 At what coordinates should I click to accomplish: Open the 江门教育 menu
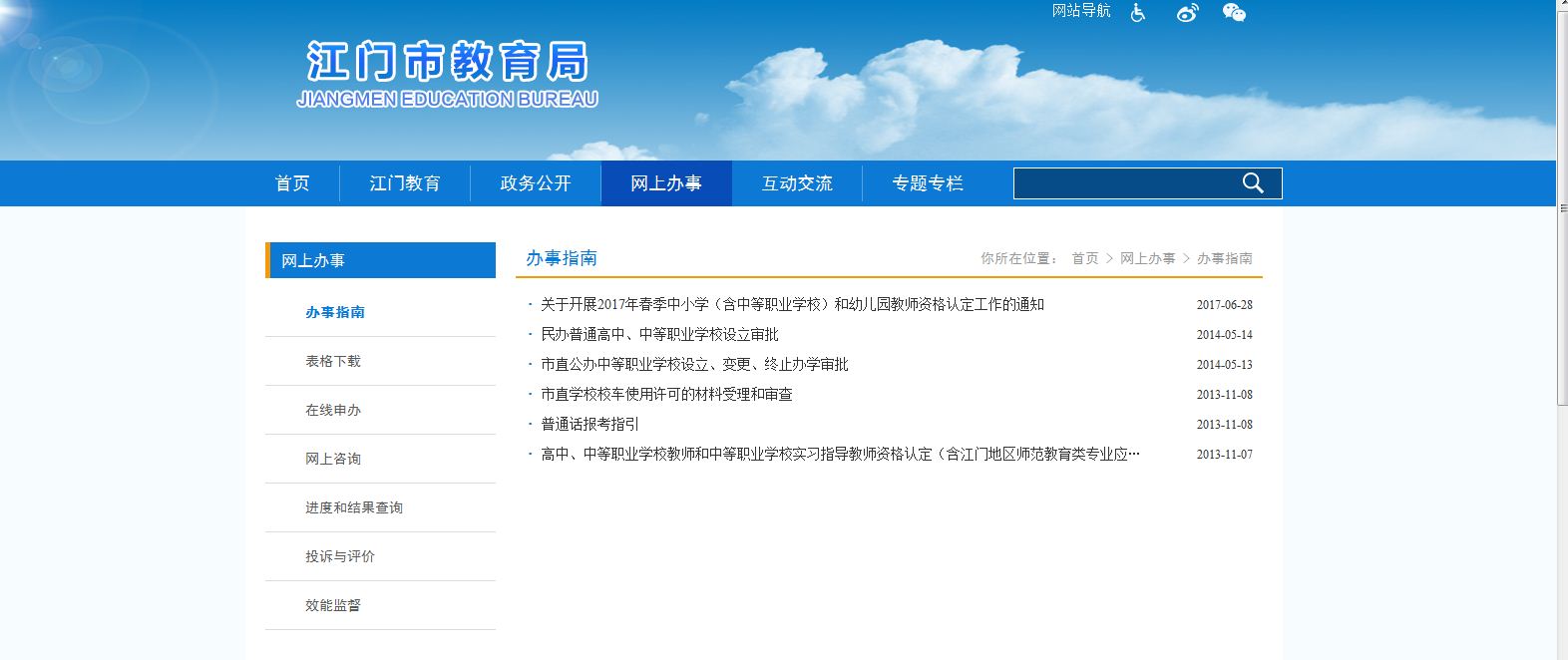405,183
